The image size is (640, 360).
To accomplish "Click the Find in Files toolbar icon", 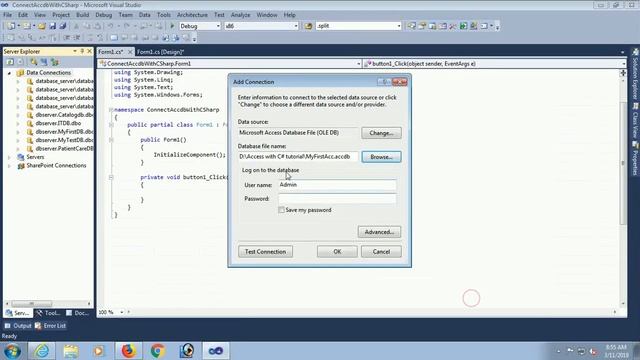I will (308, 26).
